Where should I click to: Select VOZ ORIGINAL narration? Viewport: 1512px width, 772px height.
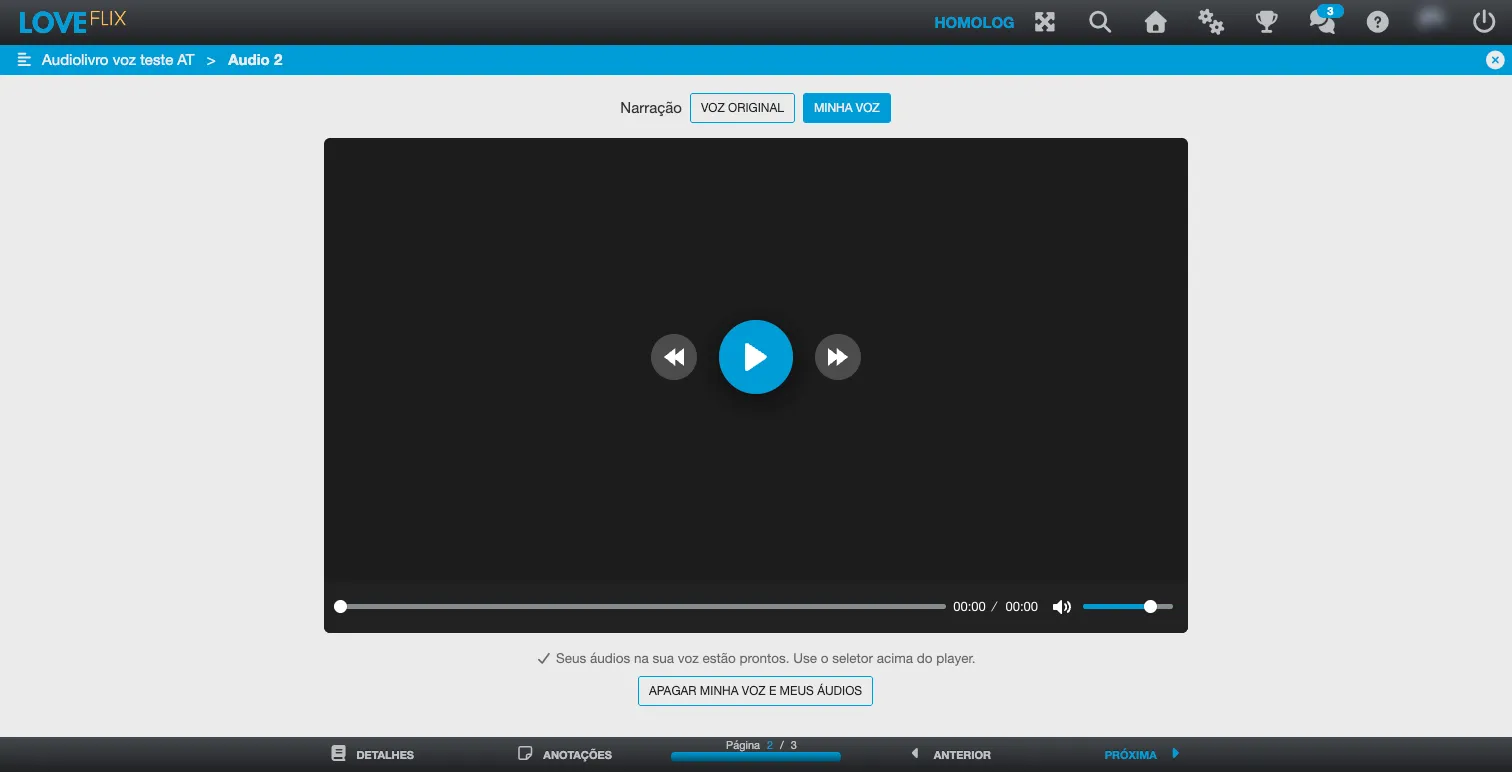point(742,108)
